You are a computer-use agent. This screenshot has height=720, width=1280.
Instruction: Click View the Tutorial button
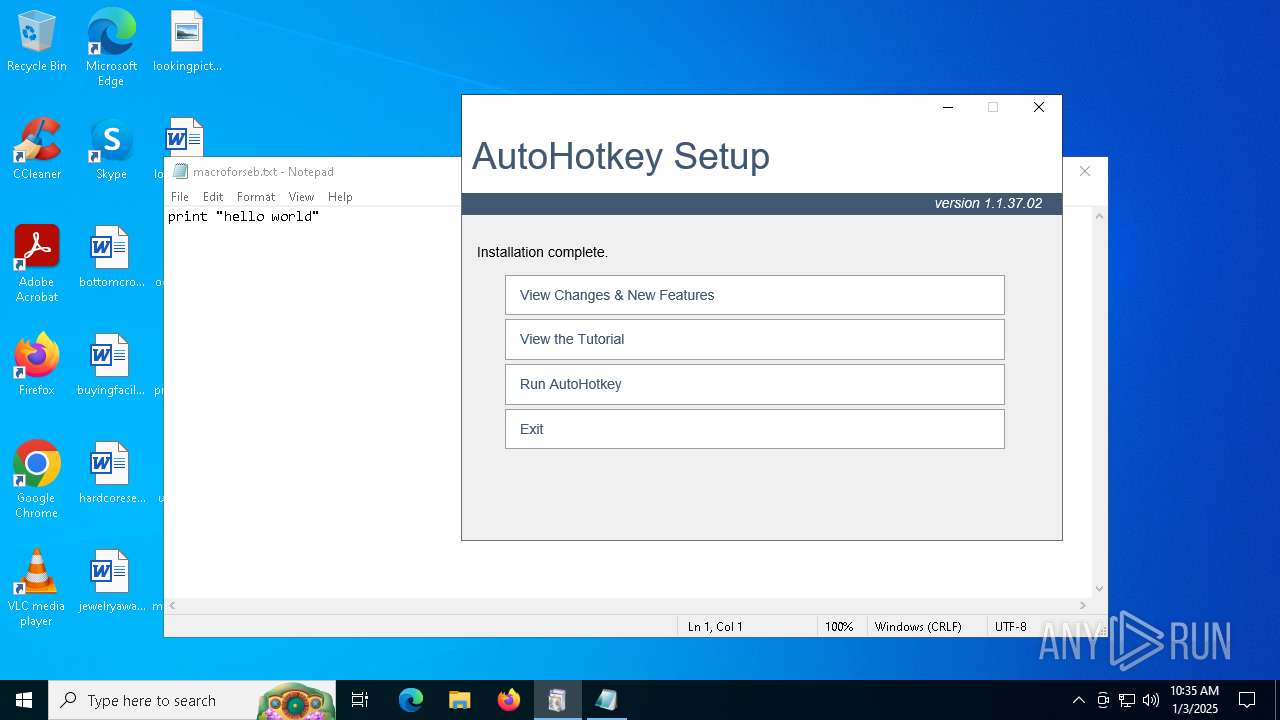(755, 339)
